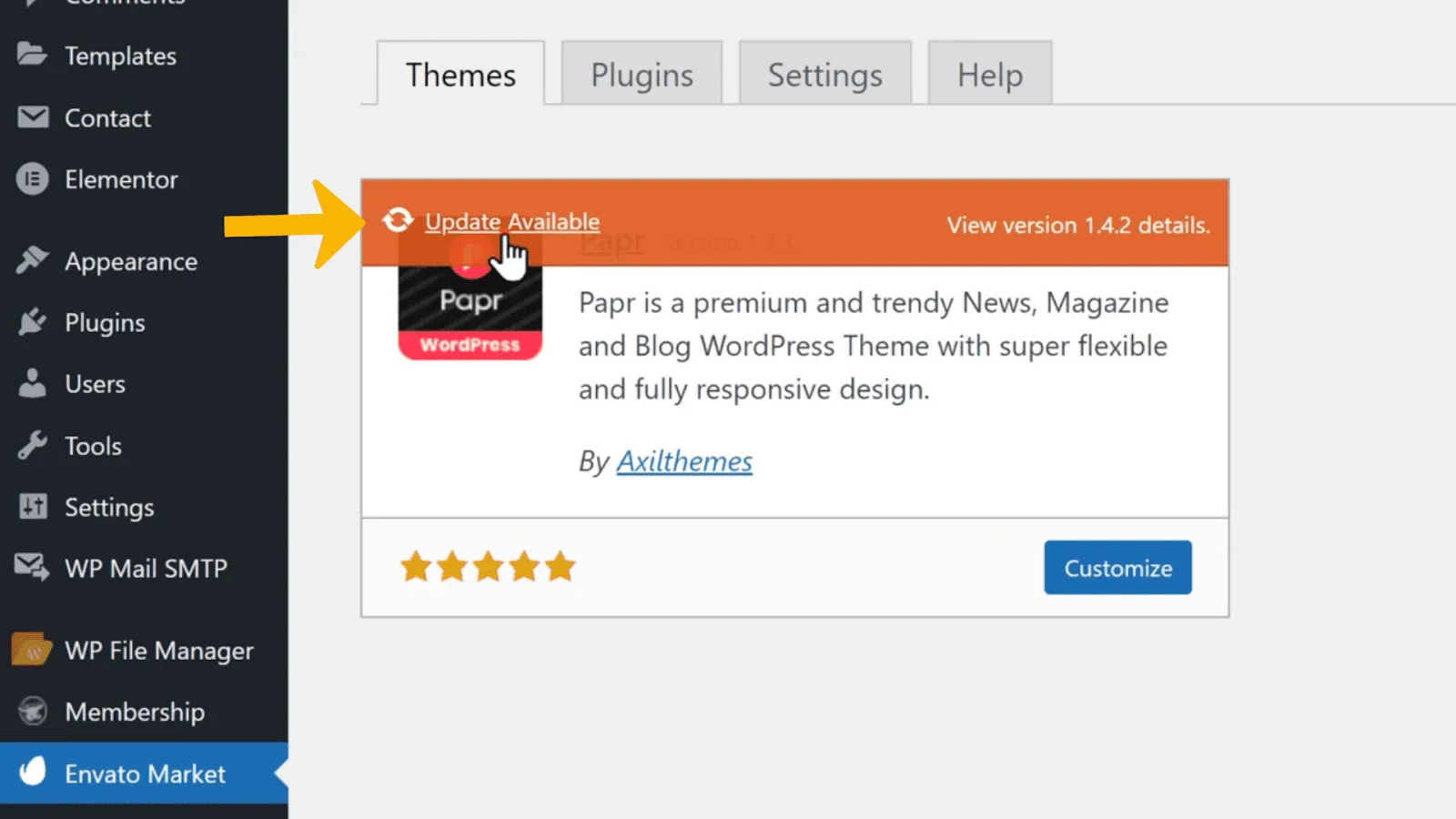Screen dimensions: 1456x819
Task: Open the Help tab
Action: [x=989, y=75]
